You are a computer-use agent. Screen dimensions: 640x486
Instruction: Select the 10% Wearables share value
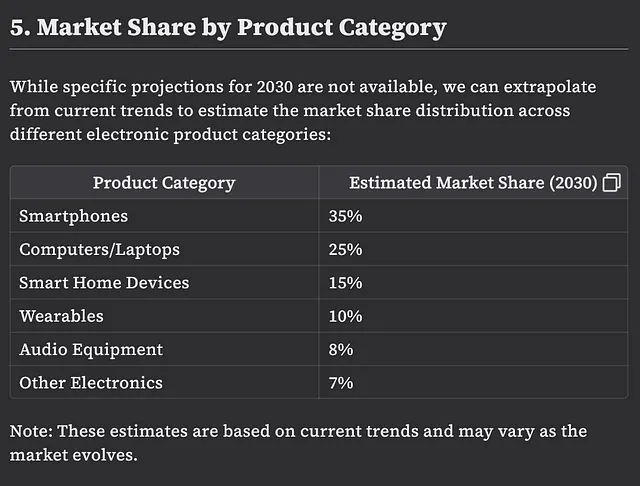click(345, 316)
